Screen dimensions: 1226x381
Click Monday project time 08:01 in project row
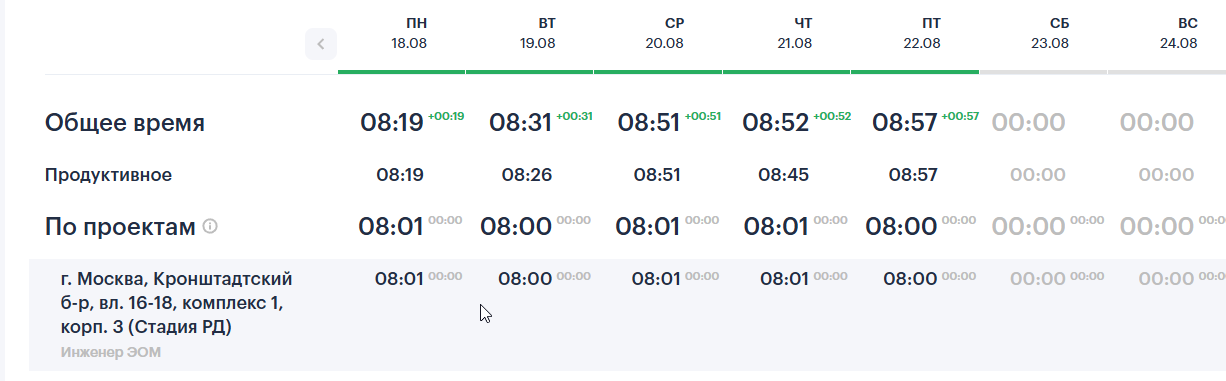(400, 279)
